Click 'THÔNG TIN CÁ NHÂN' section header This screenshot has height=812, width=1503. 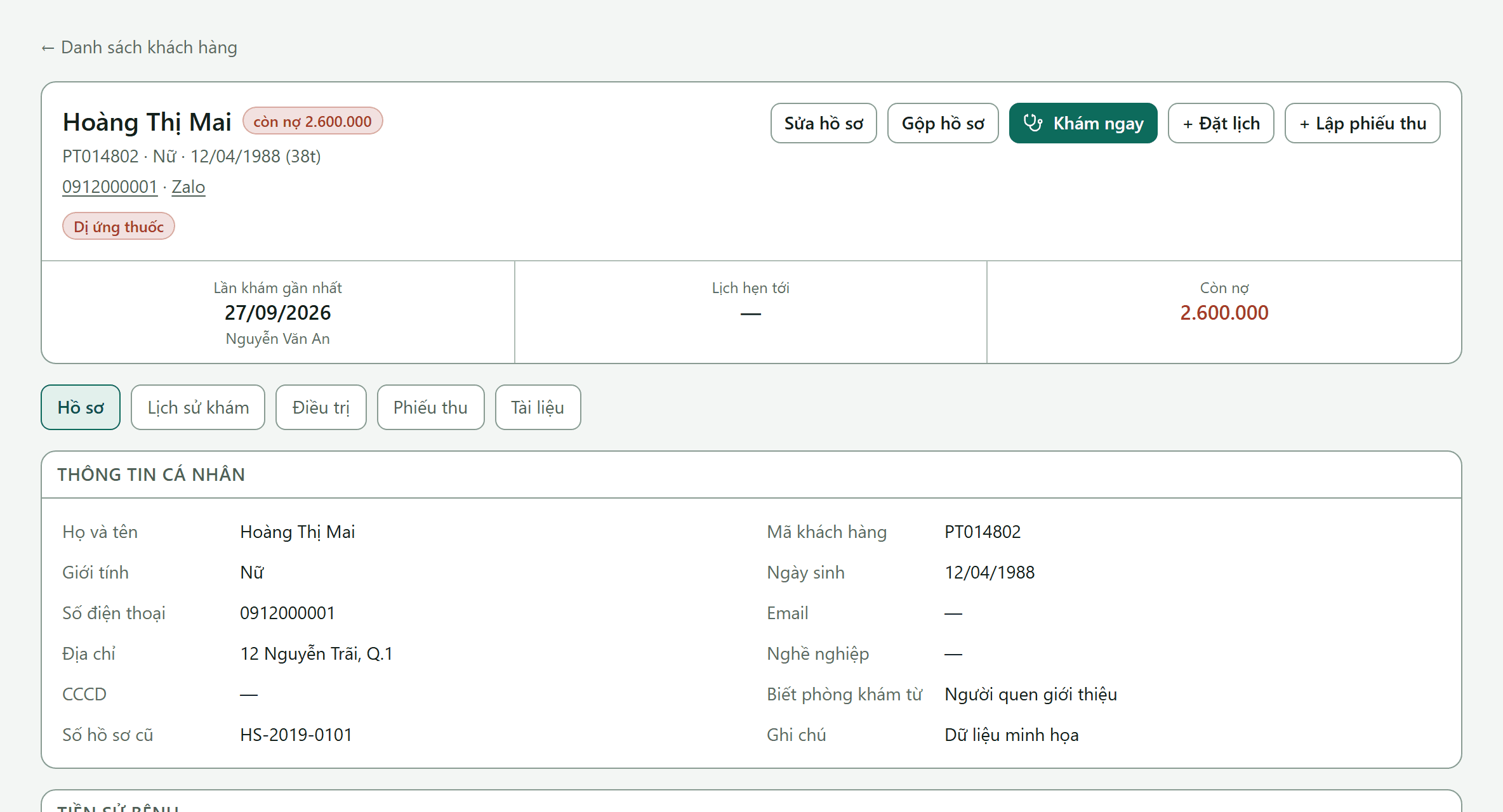point(151,475)
